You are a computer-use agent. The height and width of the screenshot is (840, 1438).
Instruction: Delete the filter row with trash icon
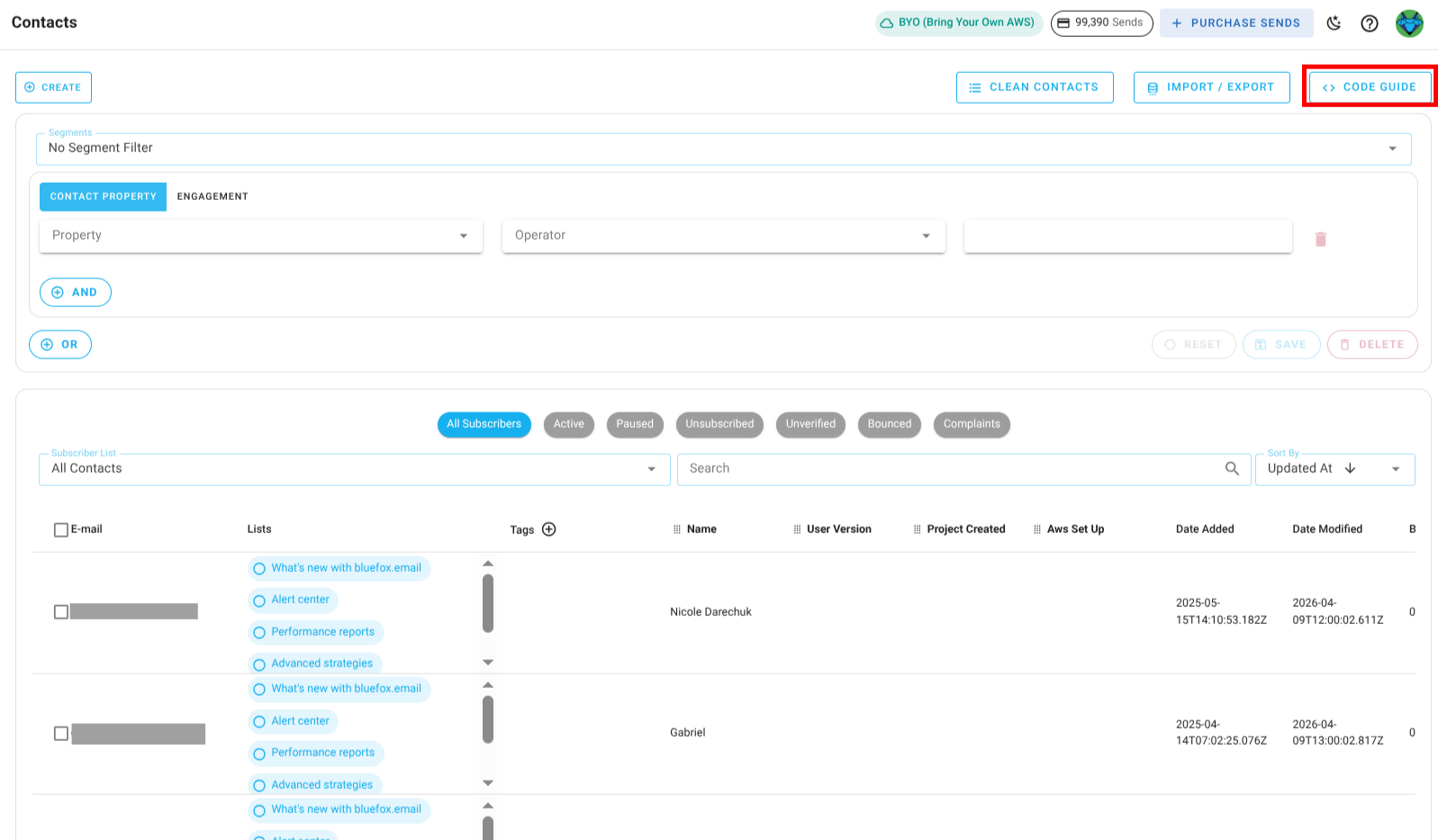[1321, 239]
